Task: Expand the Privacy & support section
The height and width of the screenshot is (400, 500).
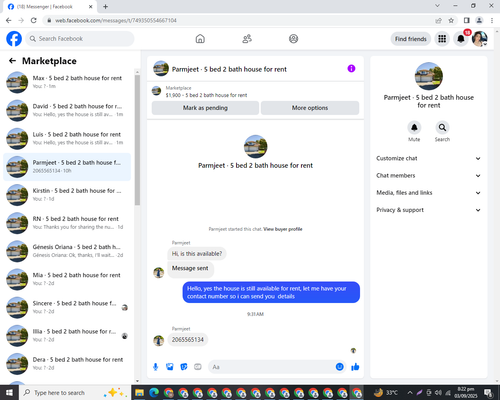Action: pos(429,210)
